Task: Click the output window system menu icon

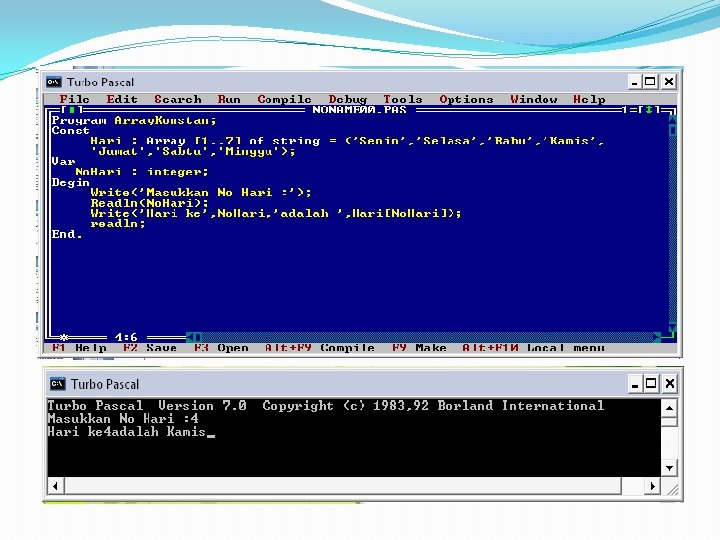Action: pos(57,383)
